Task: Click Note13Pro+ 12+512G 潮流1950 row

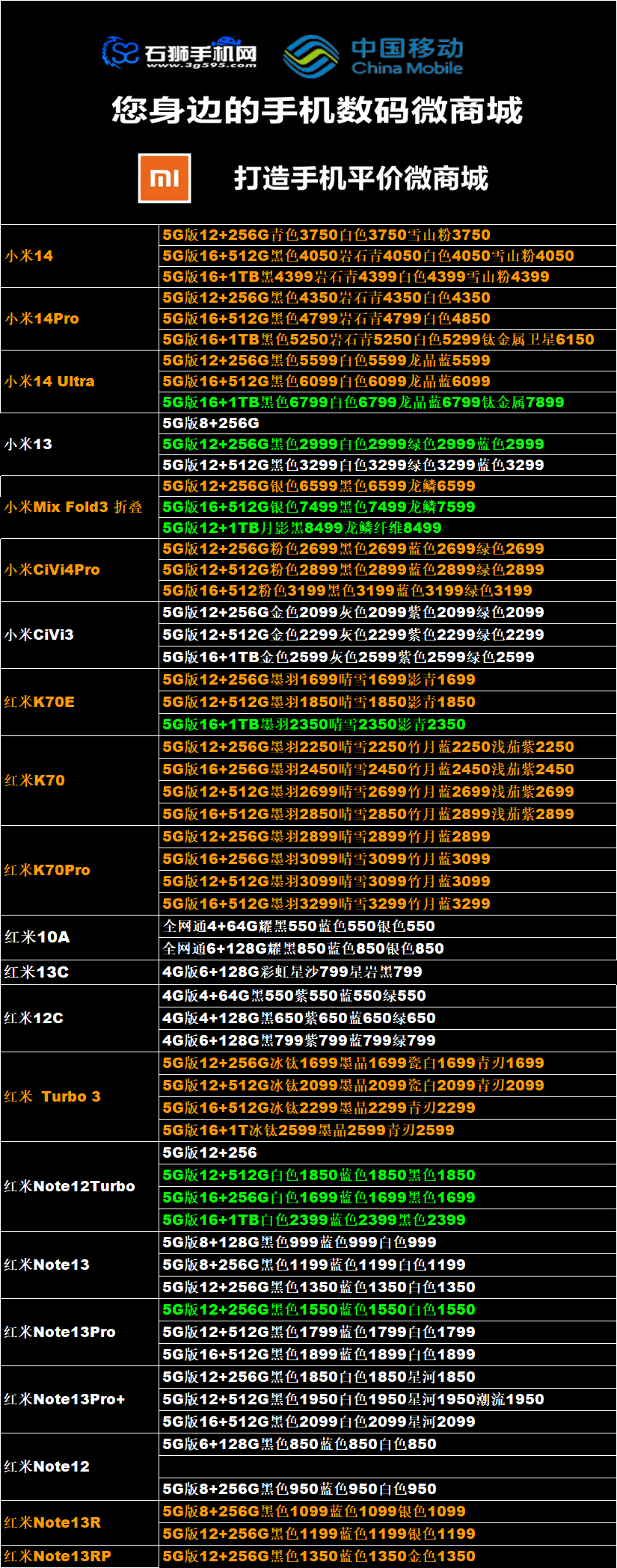Action: pyautogui.click(x=387, y=1399)
